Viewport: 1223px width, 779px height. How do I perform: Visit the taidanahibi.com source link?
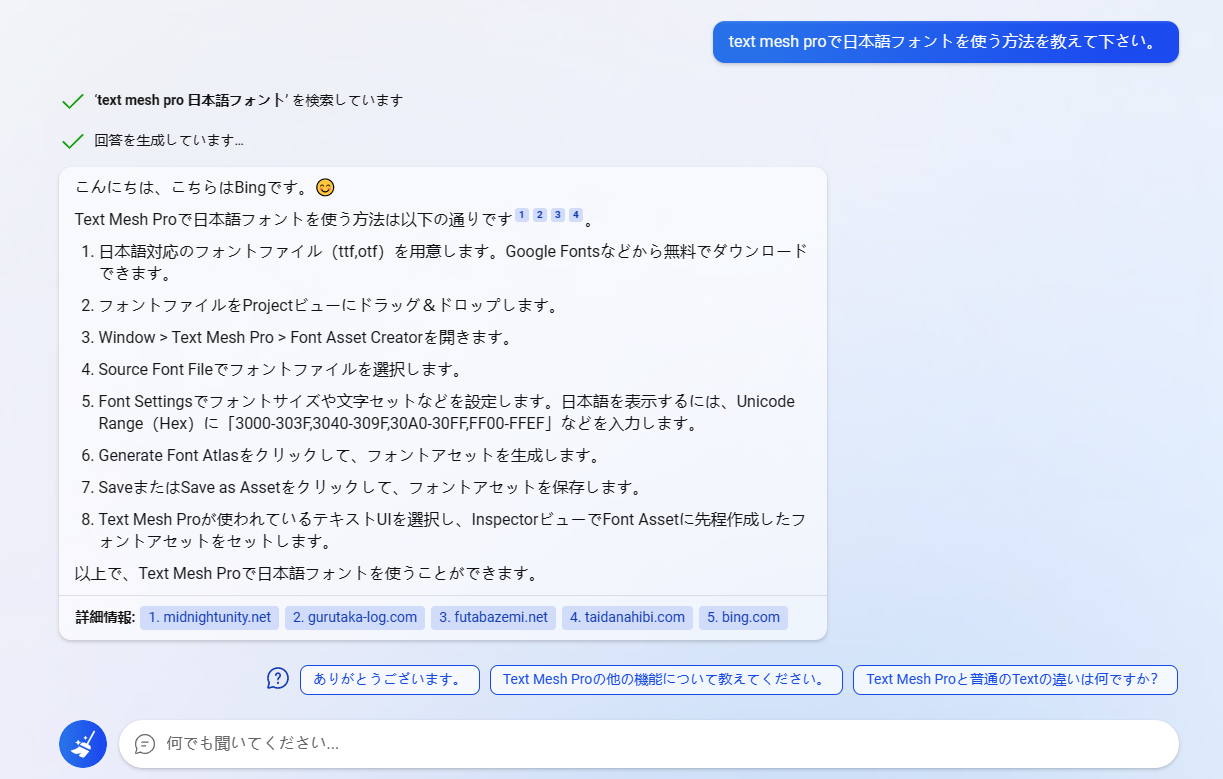[628, 618]
